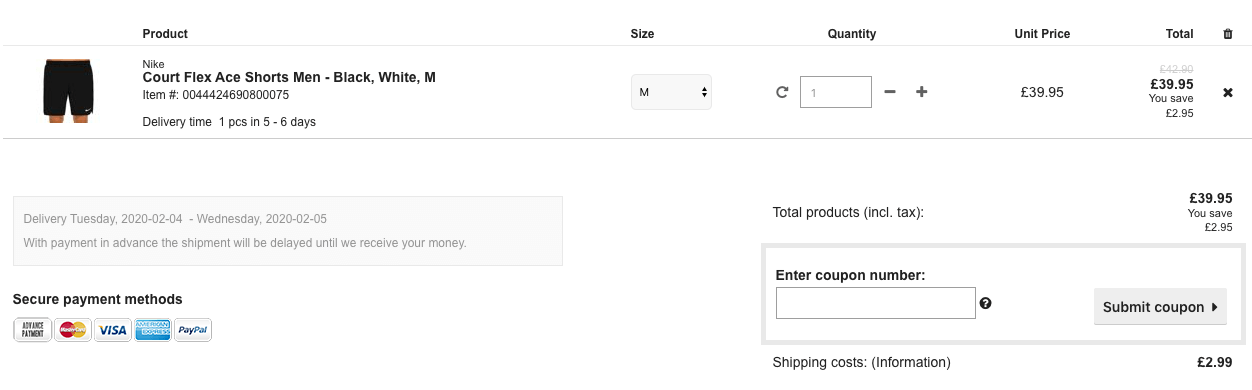This screenshot has width=1252, height=390.
Task: Click the delivery date notice box
Action: pos(288,231)
